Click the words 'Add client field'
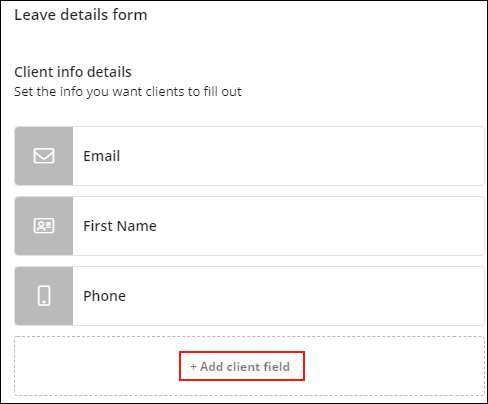 pyautogui.click(x=245, y=367)
